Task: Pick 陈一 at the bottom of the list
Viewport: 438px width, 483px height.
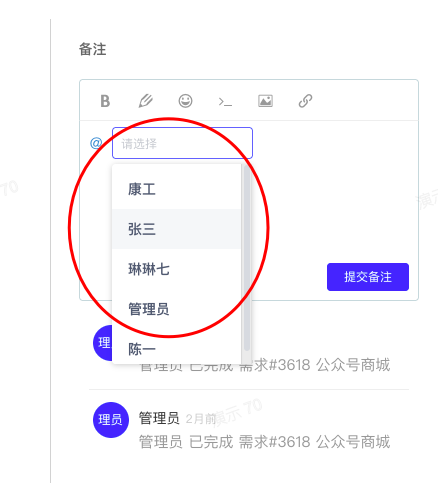Action: [176, 348]
